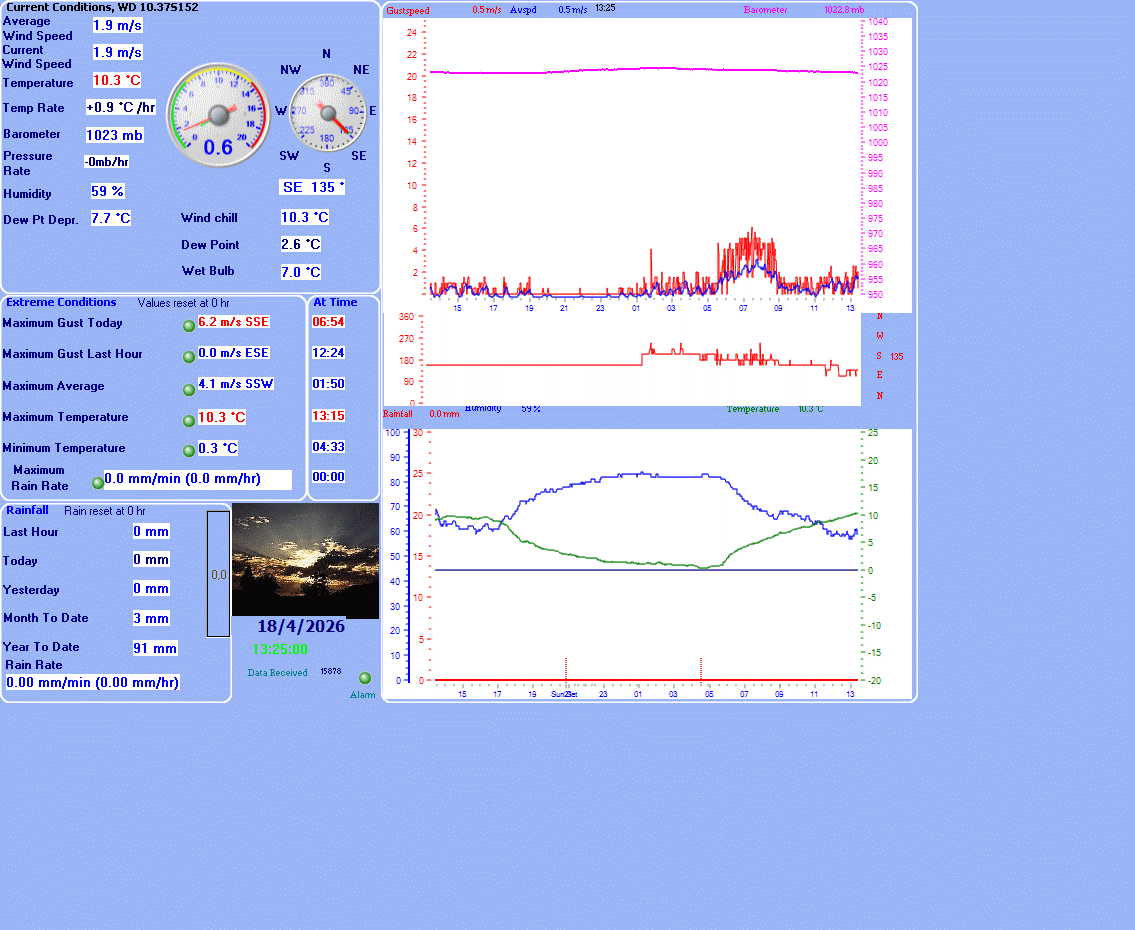Click the date 18/4/2026 below the webcam
Image resolution: width=1135 pixels, height=930 pixels.
point(301,627)
